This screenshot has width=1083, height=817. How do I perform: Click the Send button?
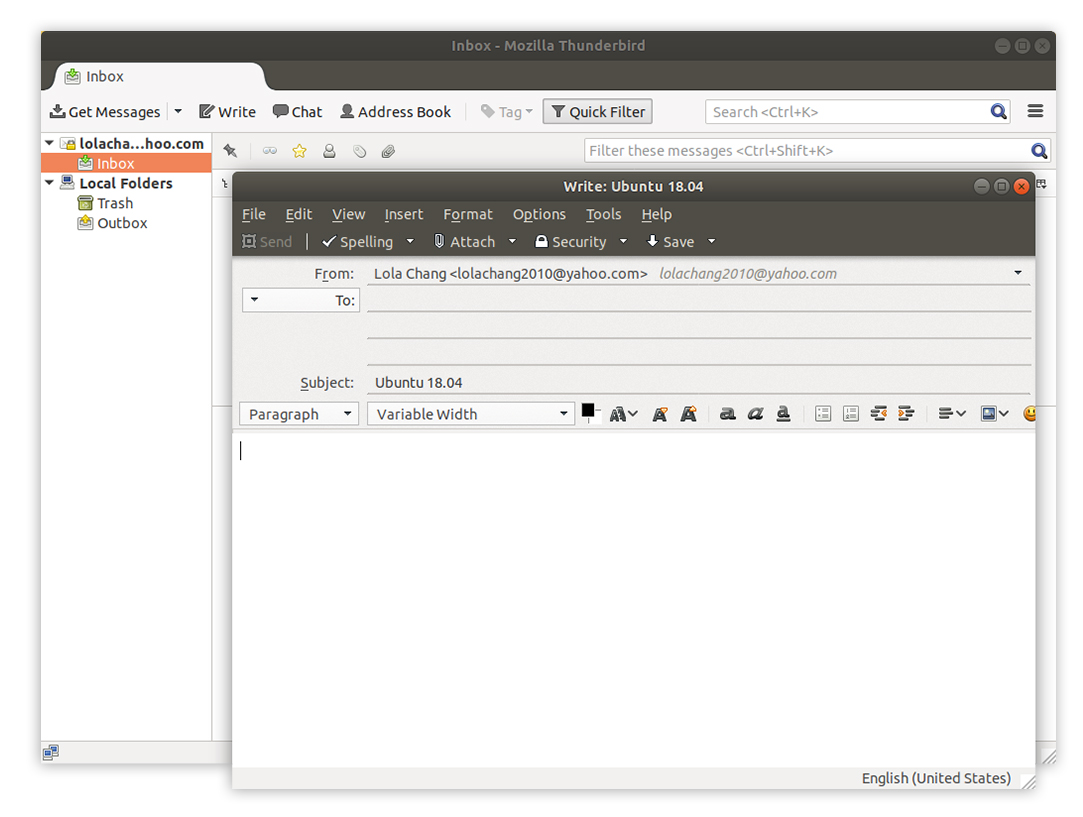(x=267, y=241)
